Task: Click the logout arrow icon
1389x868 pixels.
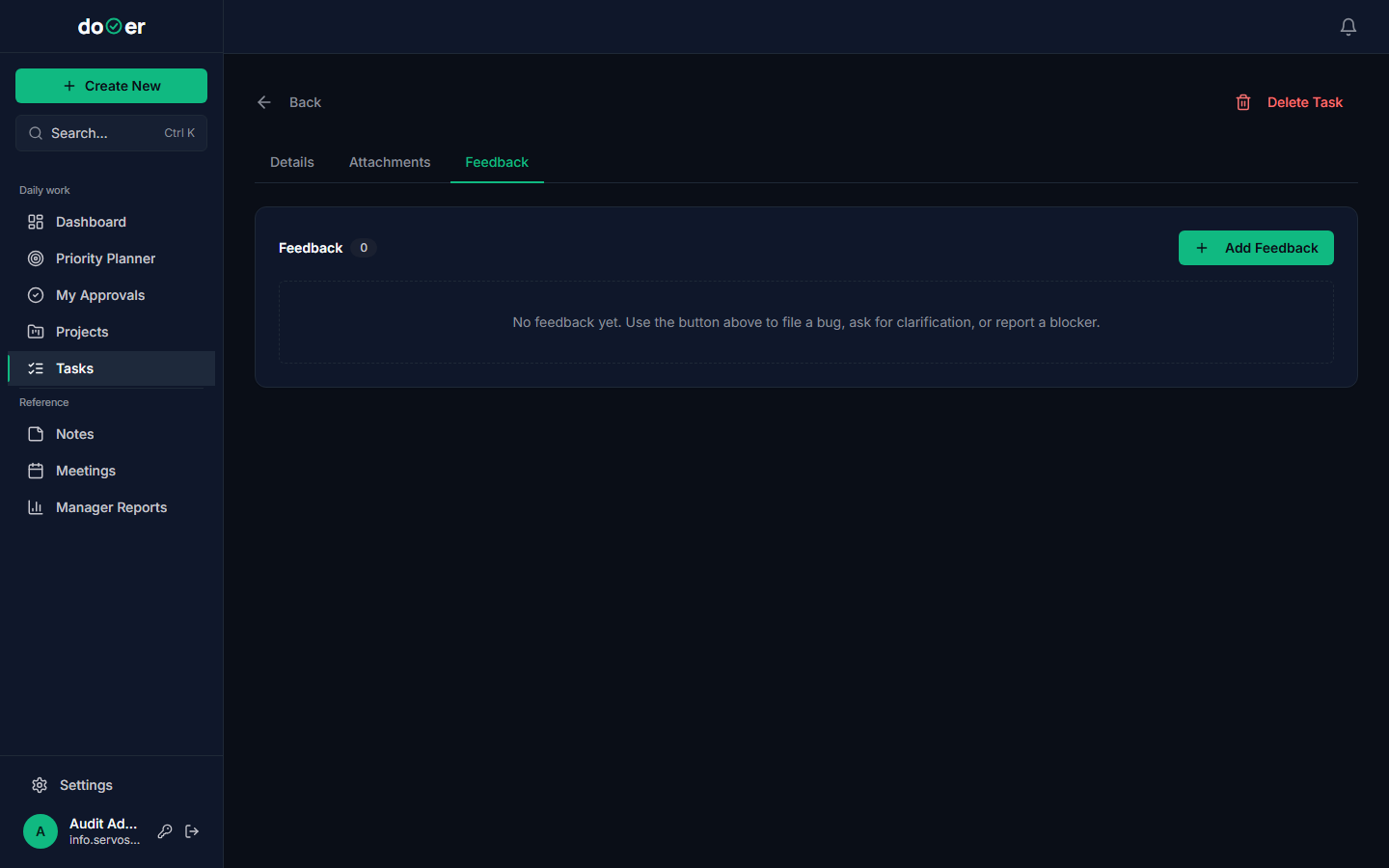Action: 192,831
